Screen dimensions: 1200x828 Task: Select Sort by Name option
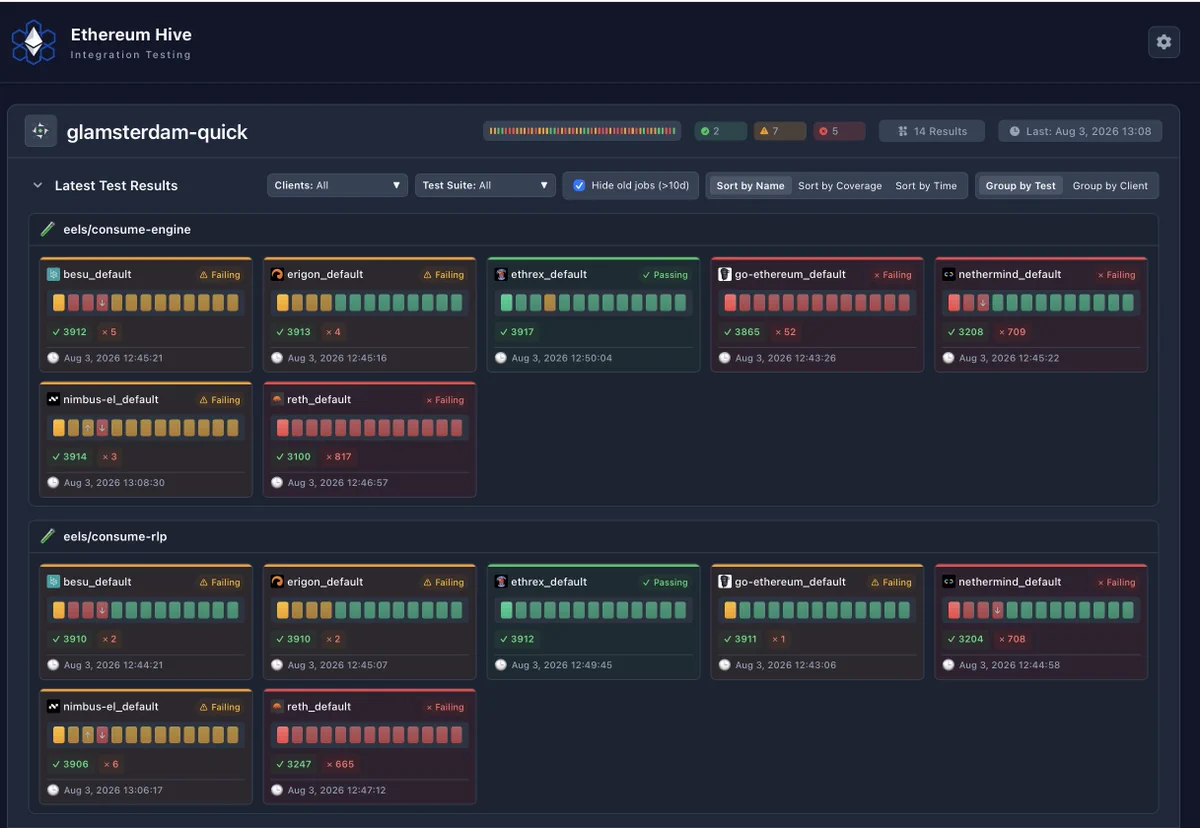(x=750, y=185)
